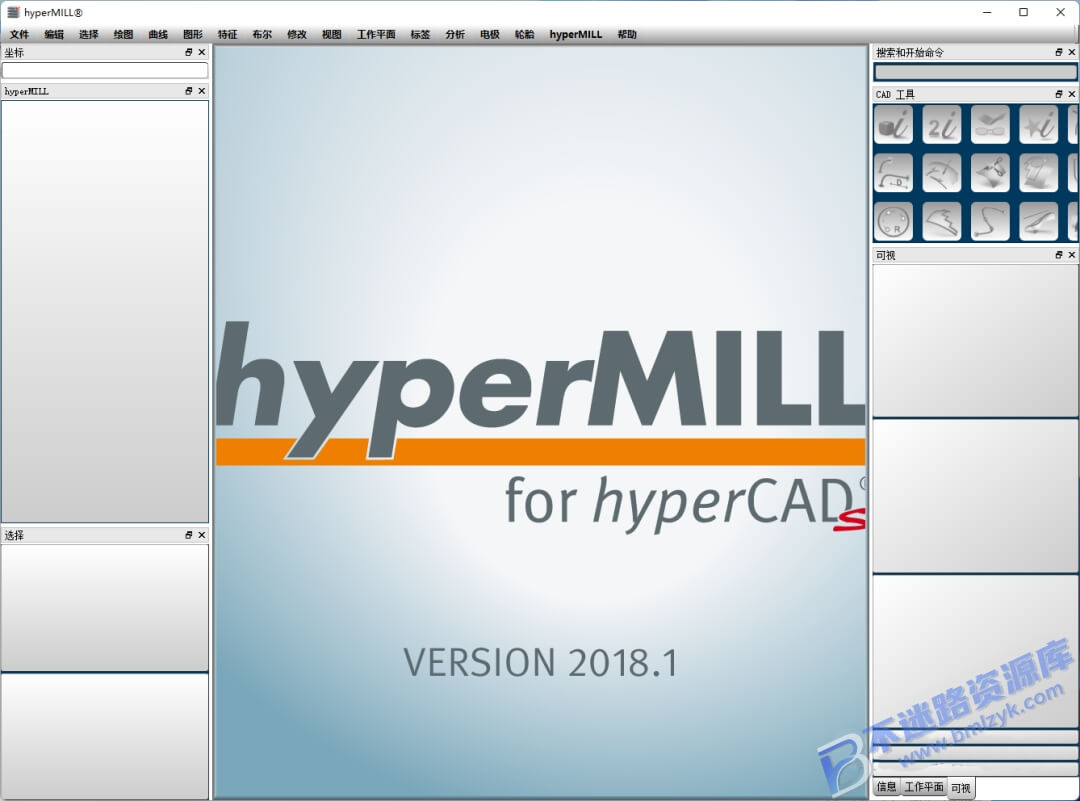
Task: Close the 可视 visibility panel
Action: point(1072,255)
